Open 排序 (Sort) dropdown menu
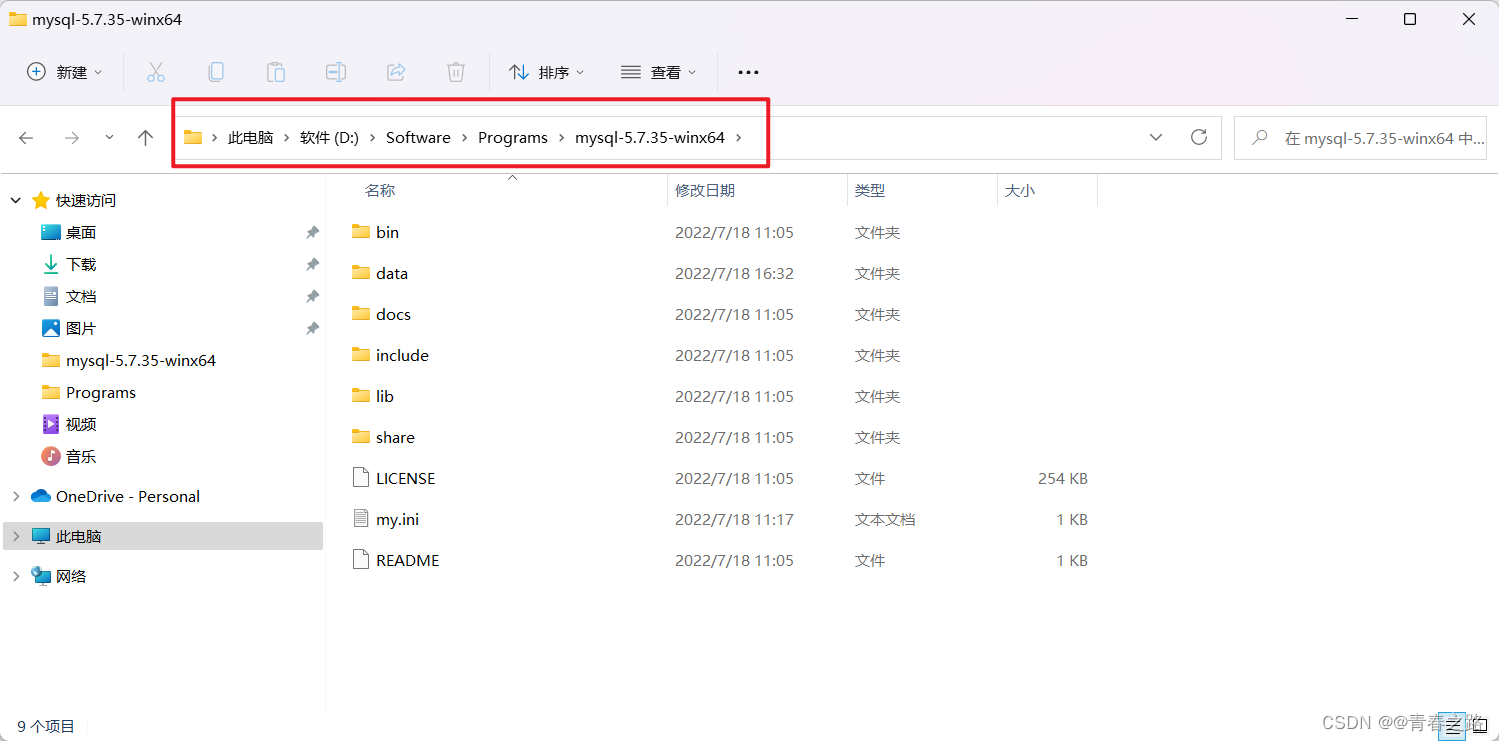Viewport: 1499px width, 741px height. [547, 72]
